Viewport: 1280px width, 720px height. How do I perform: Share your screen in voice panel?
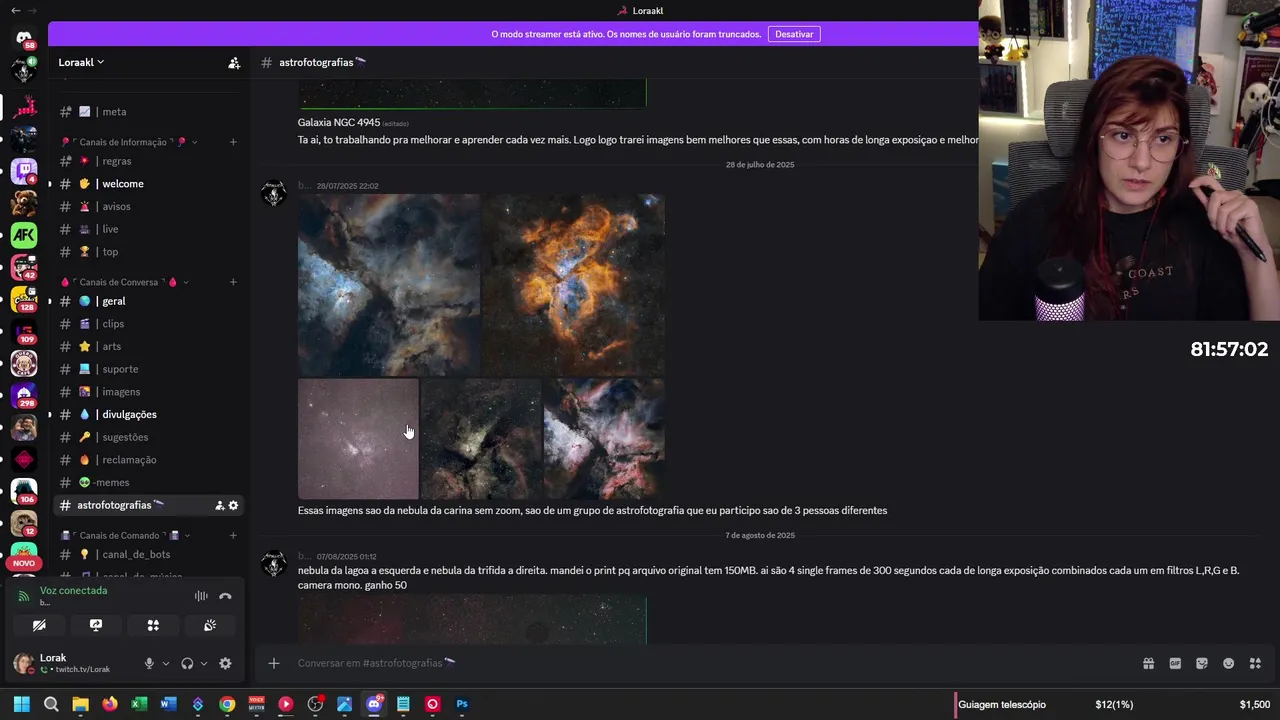96,625
